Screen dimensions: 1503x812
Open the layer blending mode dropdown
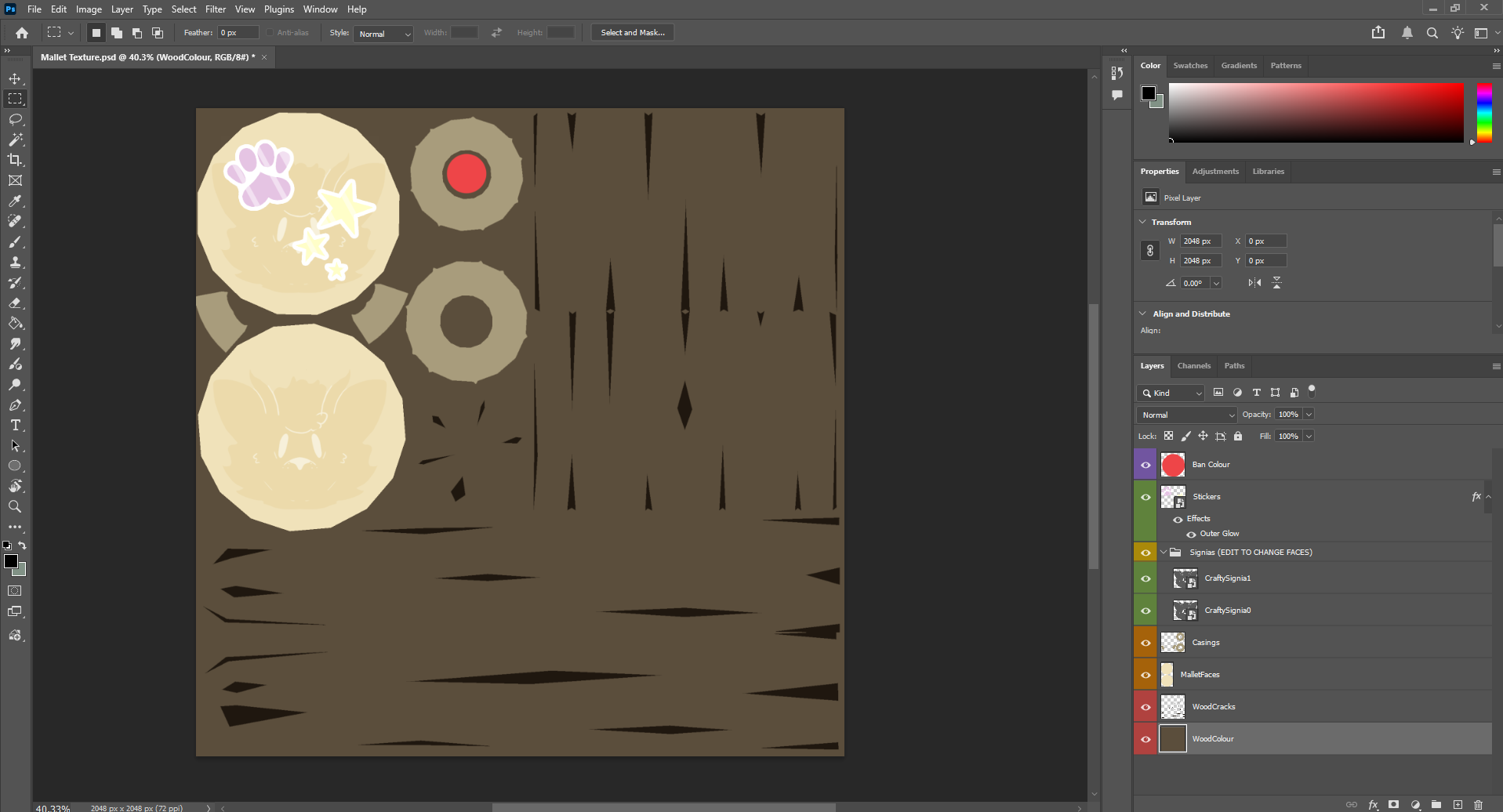(1186, 414)
